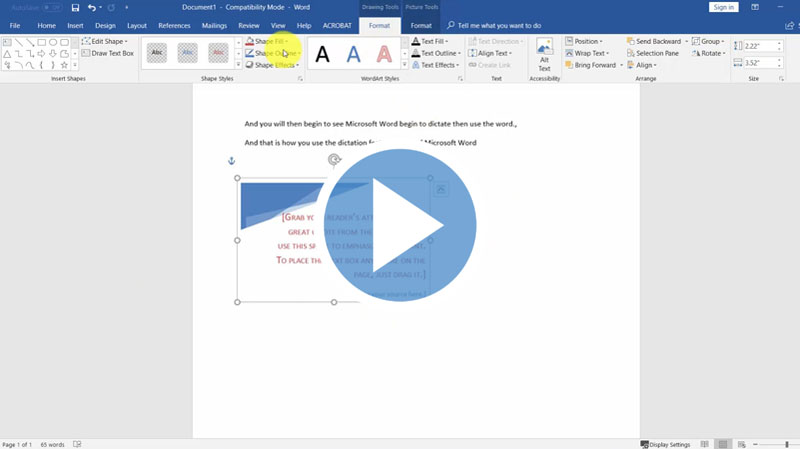
Task: Click the rotate handle above the text box
Action: pos(334,160)
